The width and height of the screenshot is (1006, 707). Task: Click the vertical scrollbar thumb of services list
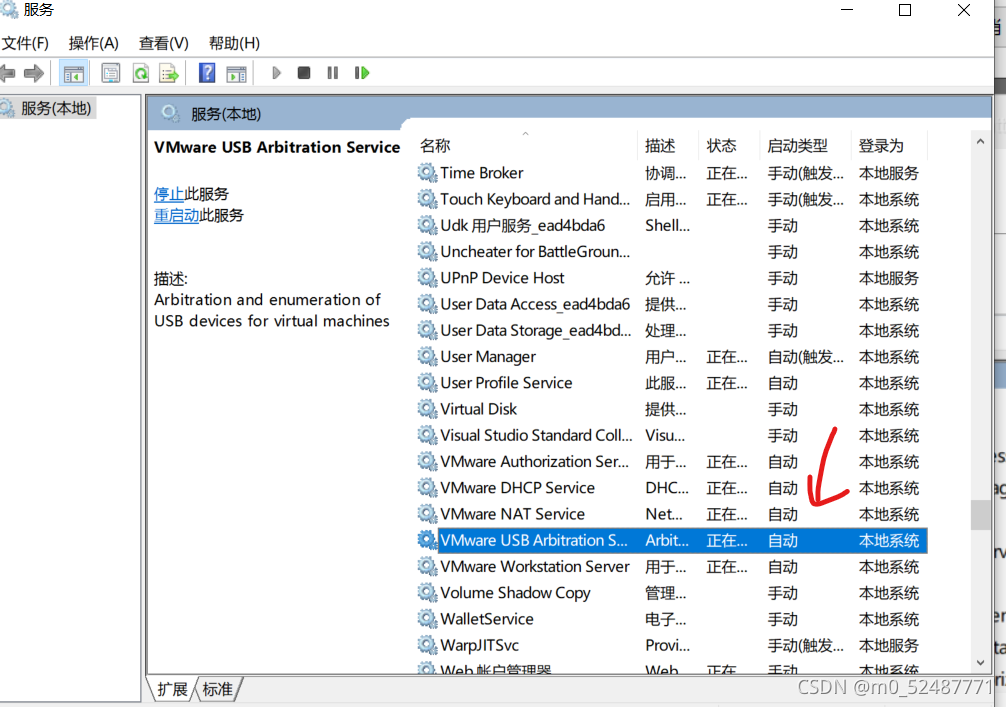980,515
